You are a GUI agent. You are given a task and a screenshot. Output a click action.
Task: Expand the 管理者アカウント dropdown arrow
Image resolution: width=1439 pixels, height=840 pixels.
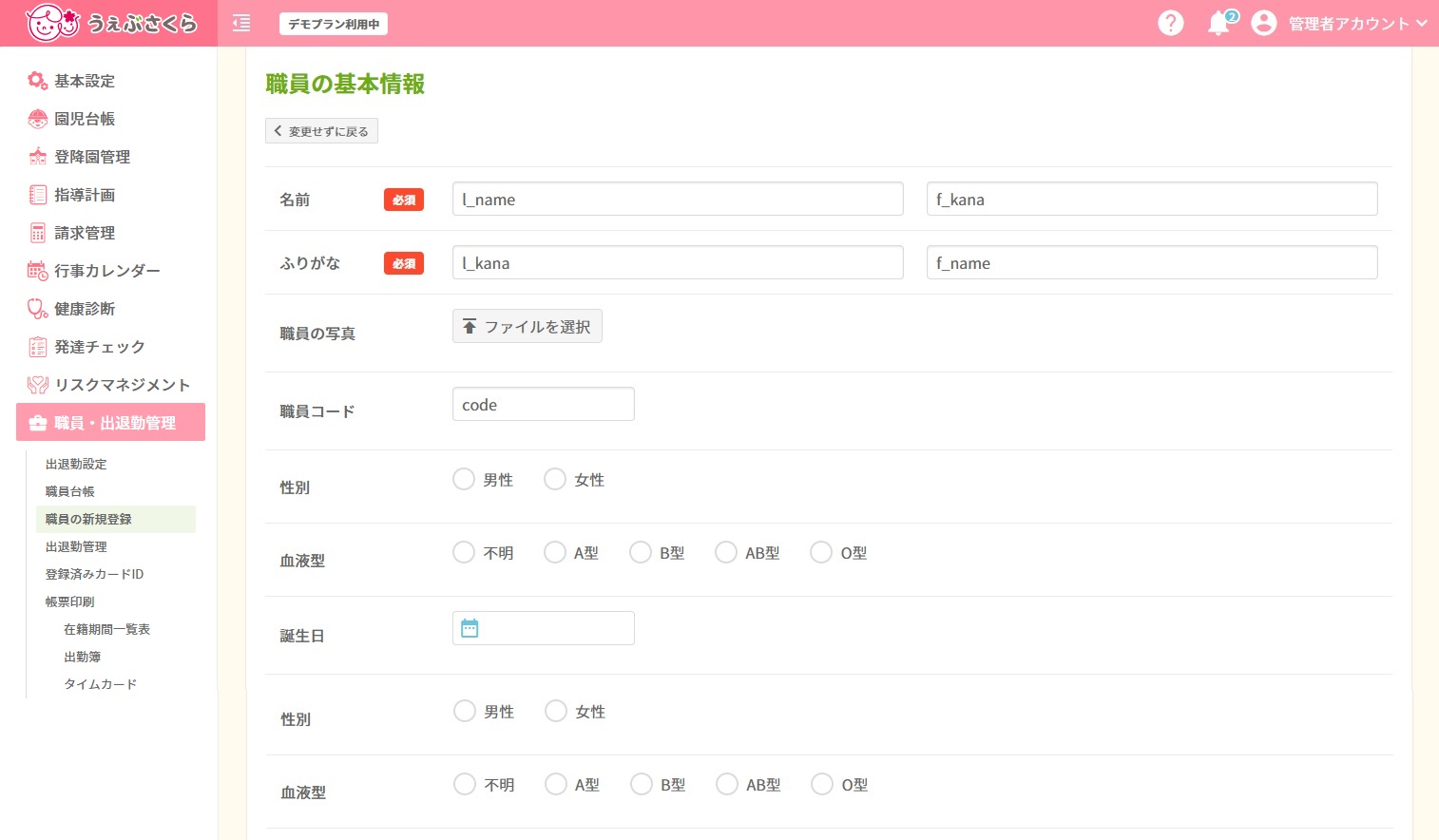[x=1422, y=23]
